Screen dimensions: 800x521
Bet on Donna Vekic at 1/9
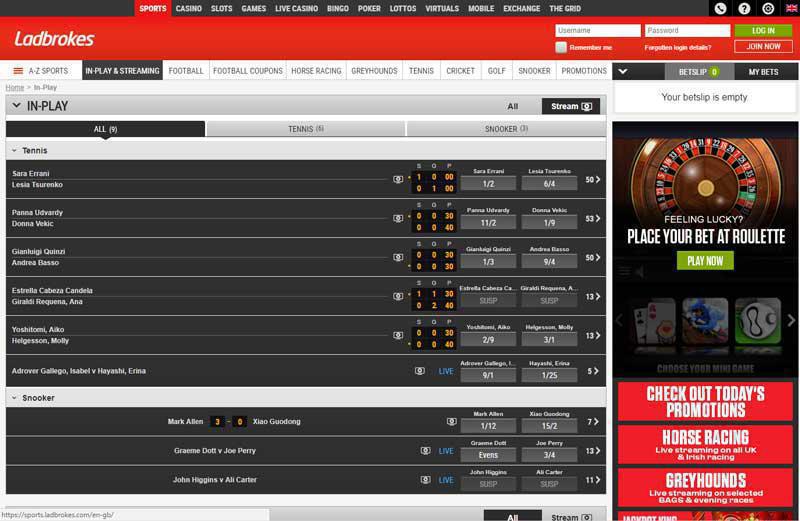coord(549,223)
